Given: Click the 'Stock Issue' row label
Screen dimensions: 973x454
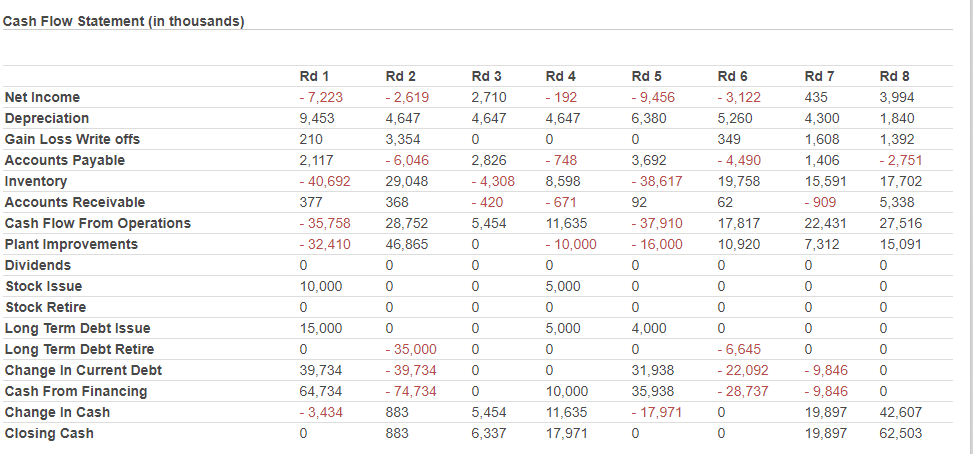Looking at the screenshot, I should point(43,287).
